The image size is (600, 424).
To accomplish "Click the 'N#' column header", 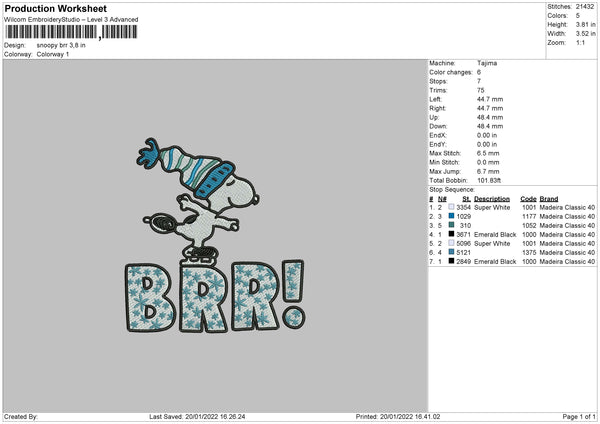I will [442, 199].
